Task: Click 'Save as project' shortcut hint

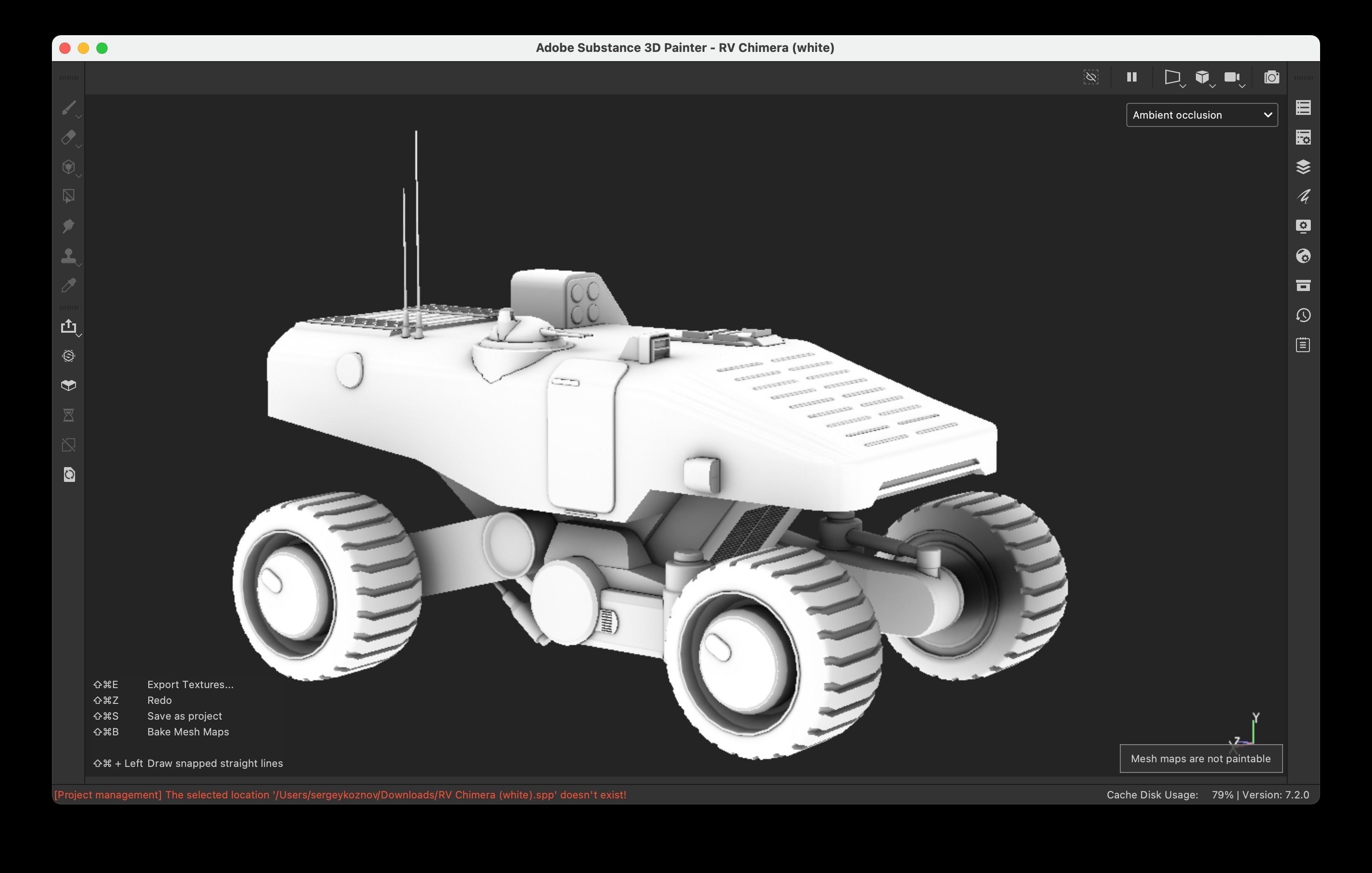Action: tap(184, 716)
